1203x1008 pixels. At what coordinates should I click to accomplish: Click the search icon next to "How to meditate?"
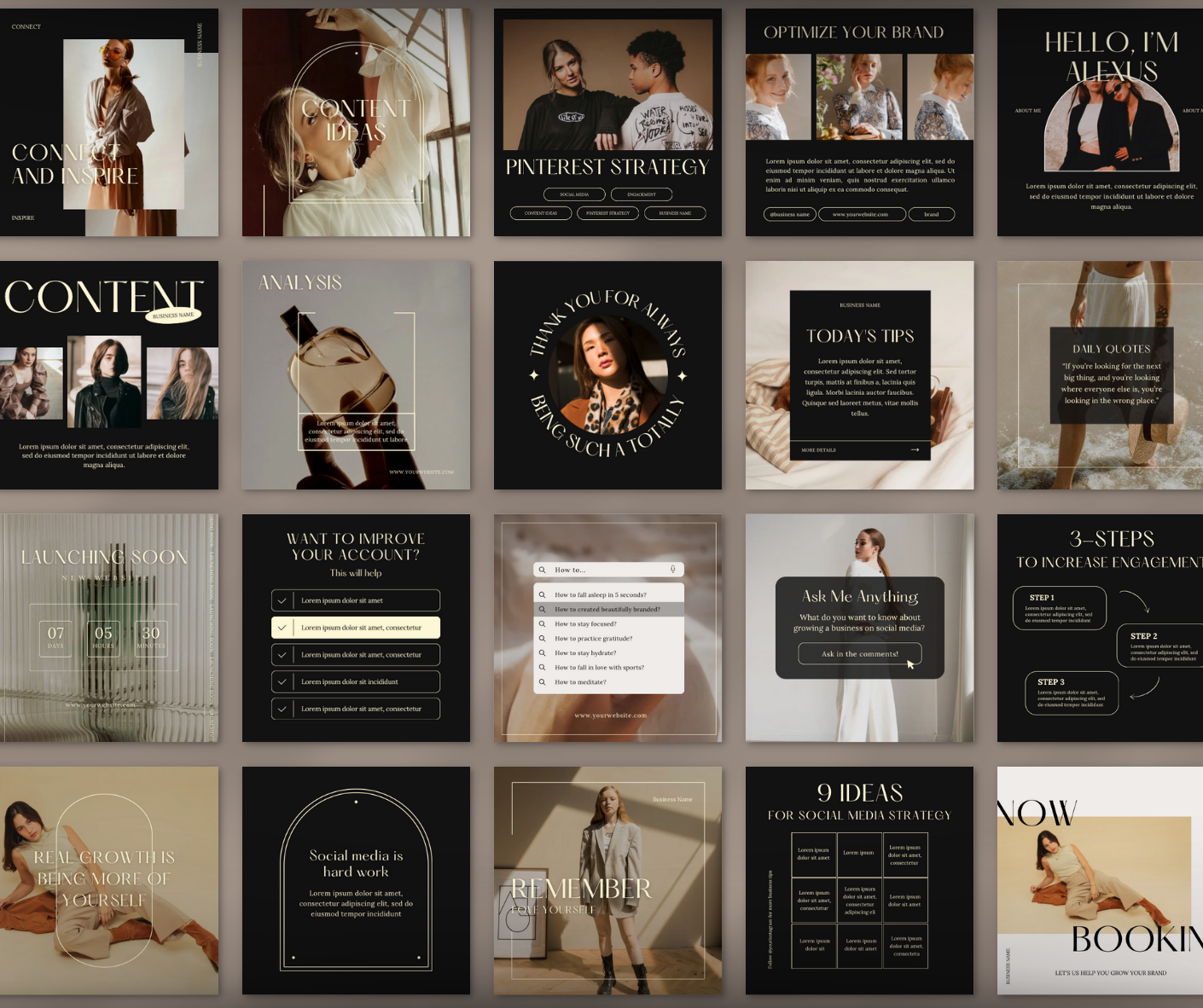(x=542, y=682)
